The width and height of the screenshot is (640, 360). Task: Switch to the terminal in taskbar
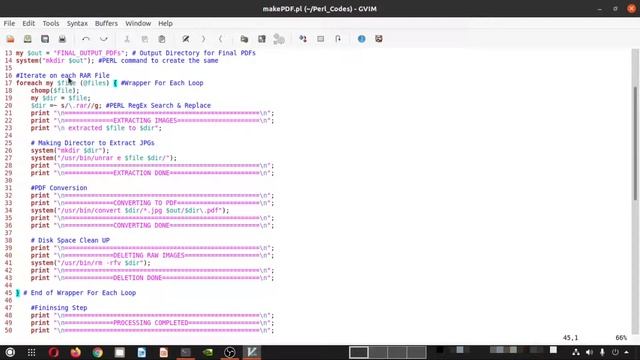[186, 352]
